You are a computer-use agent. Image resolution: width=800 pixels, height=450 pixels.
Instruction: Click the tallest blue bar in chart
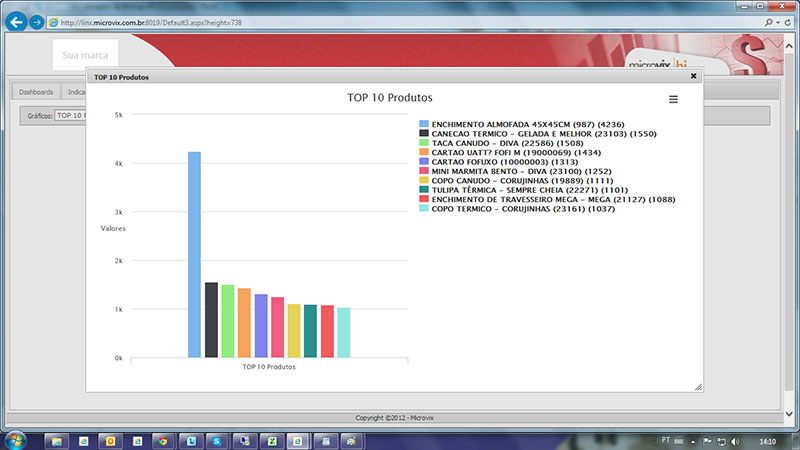click(194, 255)
